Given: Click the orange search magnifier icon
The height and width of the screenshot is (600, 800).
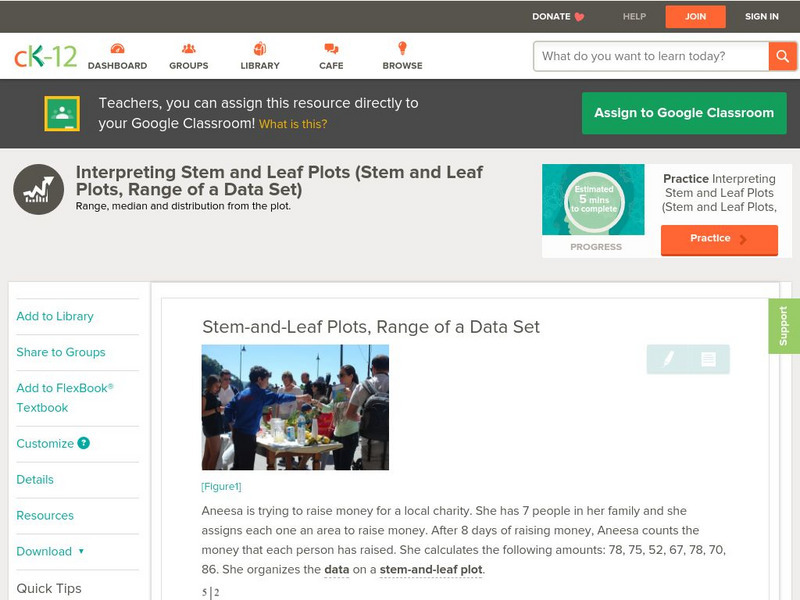Looking at the screenshot, I should (783, 56).
